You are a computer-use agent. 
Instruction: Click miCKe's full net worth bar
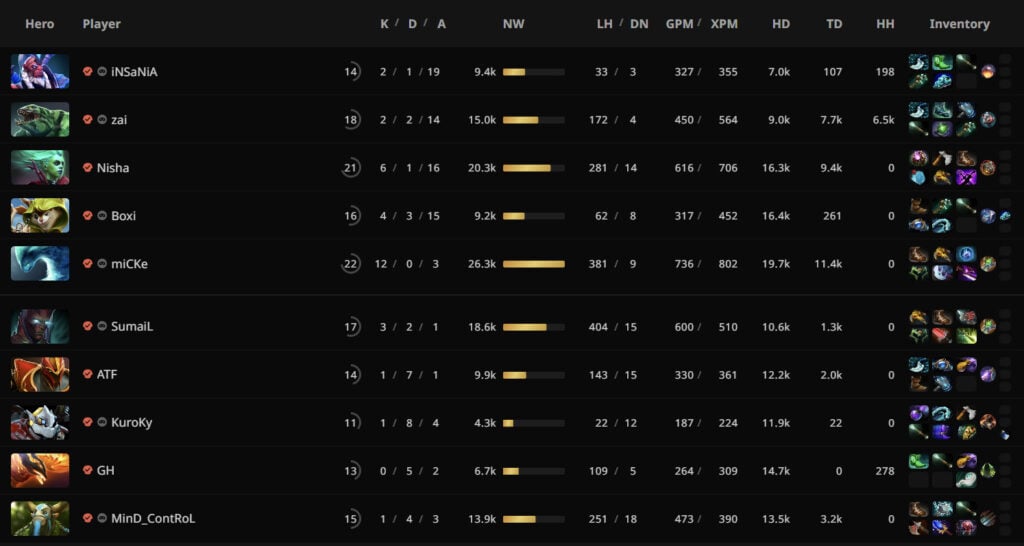533,264
